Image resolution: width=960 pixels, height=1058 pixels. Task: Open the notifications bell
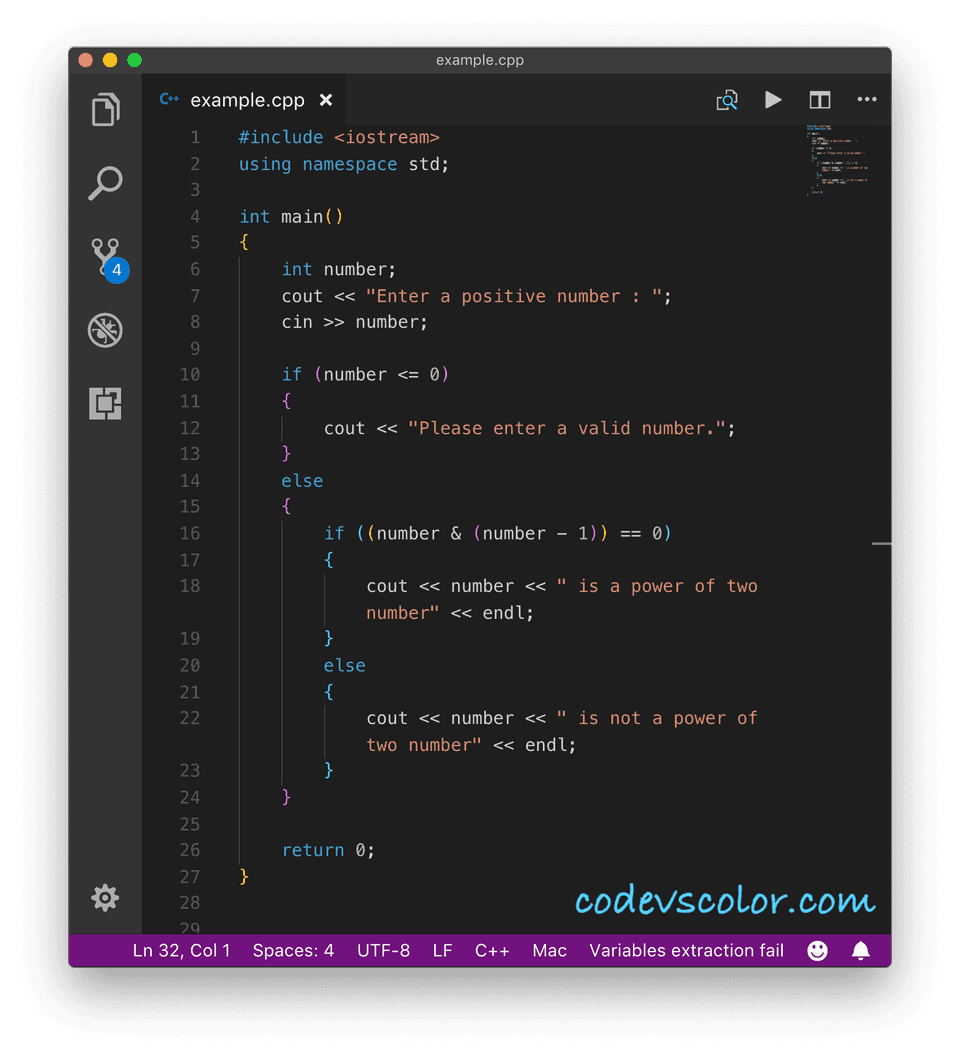tap(860, 950)
